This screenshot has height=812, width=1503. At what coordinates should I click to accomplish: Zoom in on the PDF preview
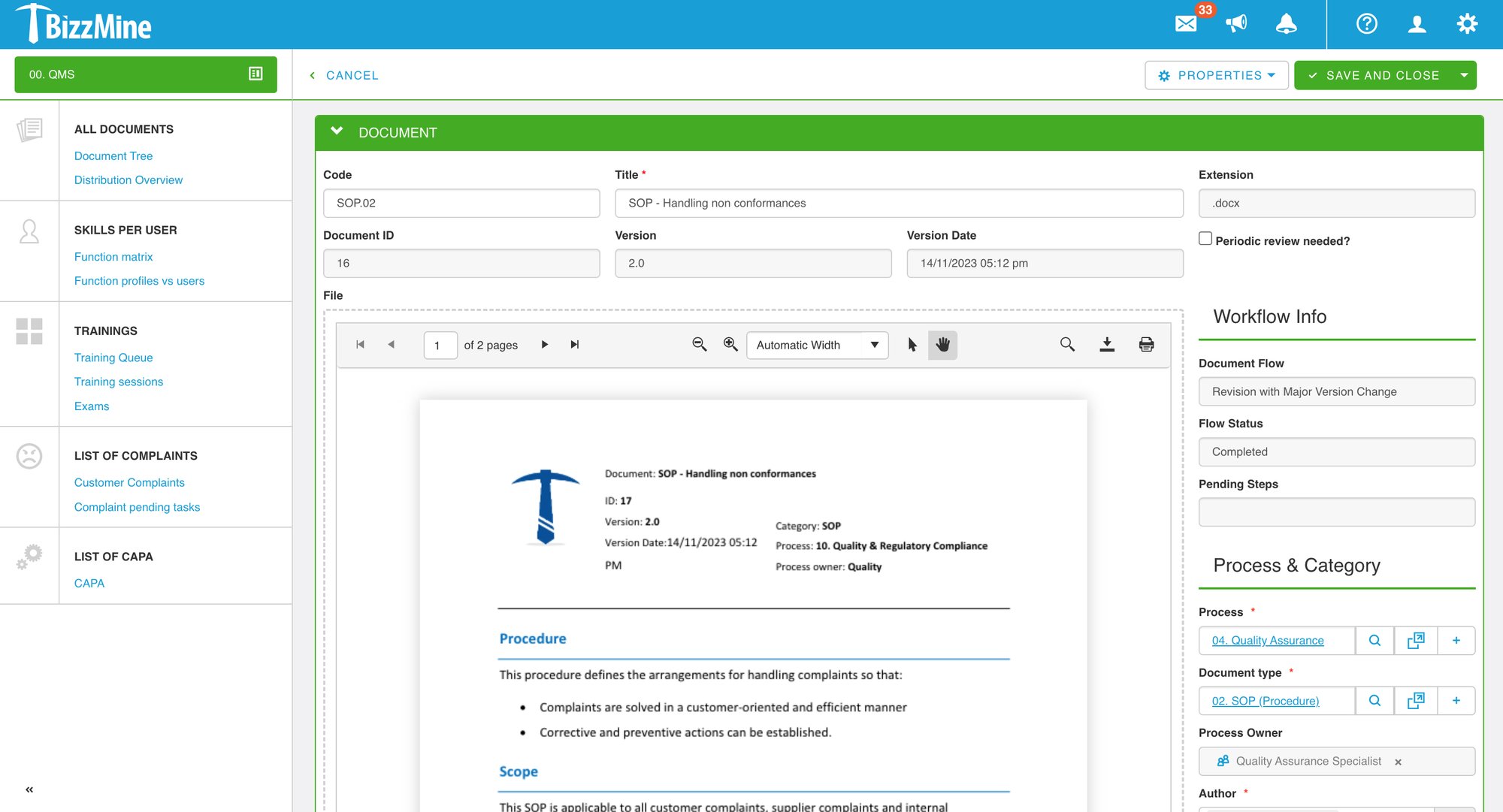(730, 344)
